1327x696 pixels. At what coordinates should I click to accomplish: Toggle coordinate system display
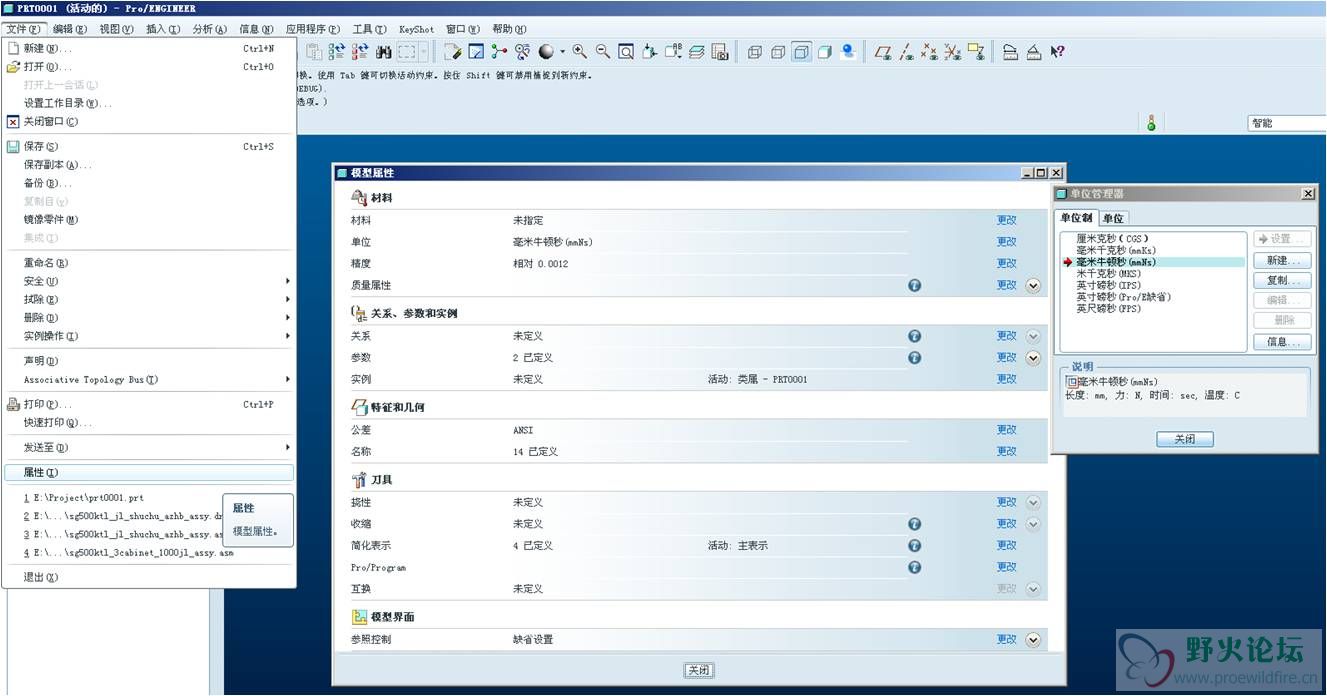(x=951, y=51)
